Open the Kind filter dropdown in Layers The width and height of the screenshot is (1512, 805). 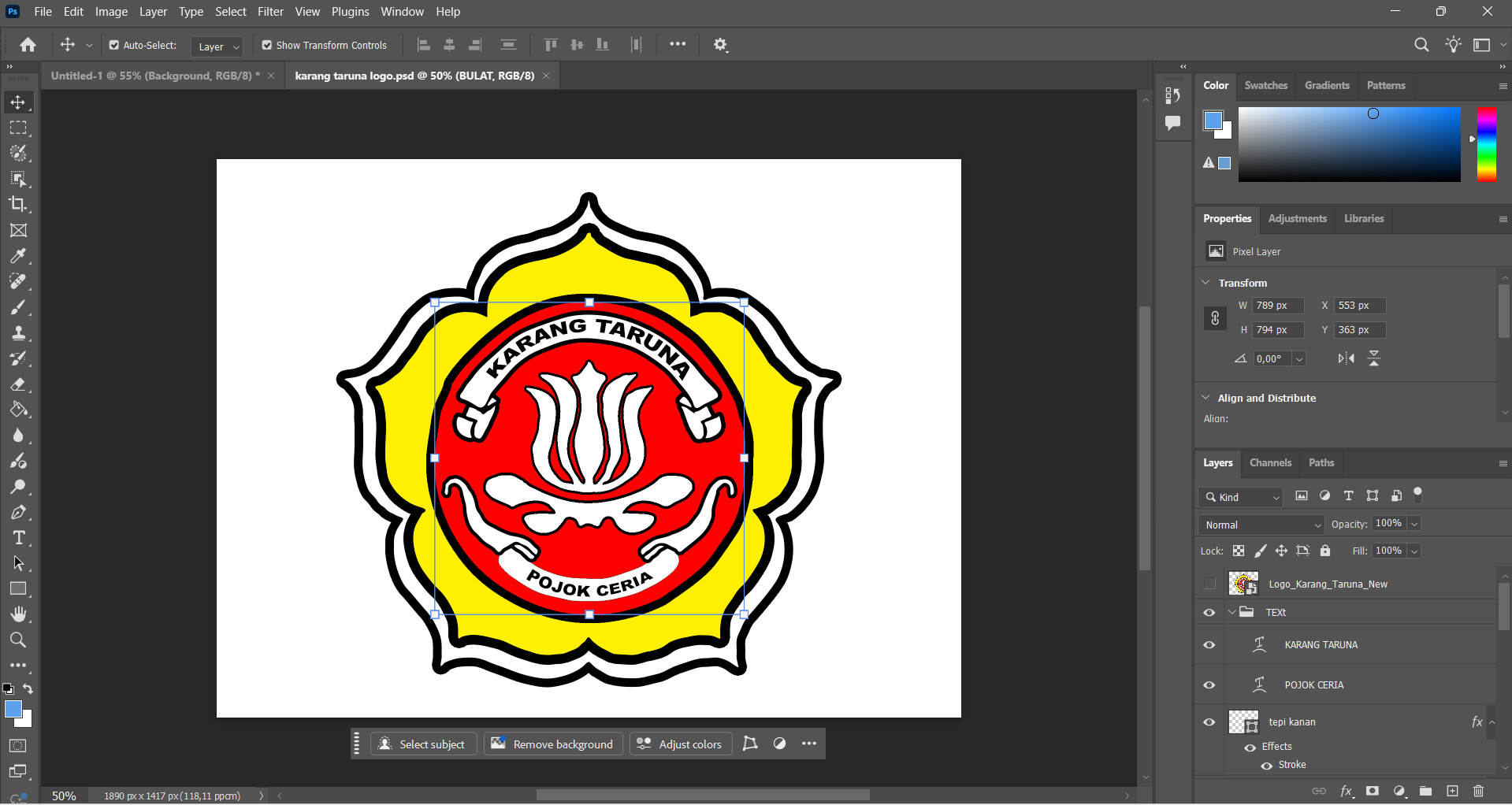pyautogui.click(x=1240, y=497)
